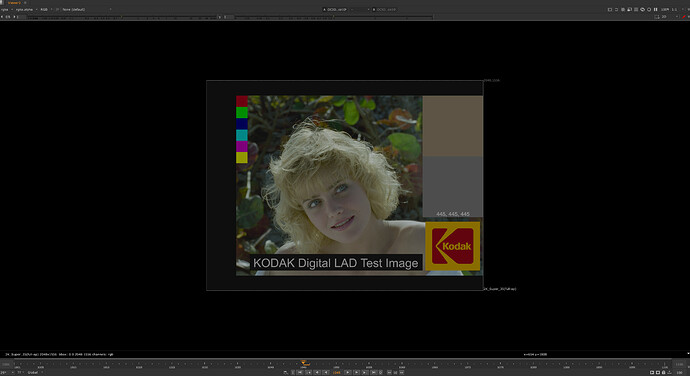
Task: Open the TF time display dropdown
Action: (x=21, y=372)
